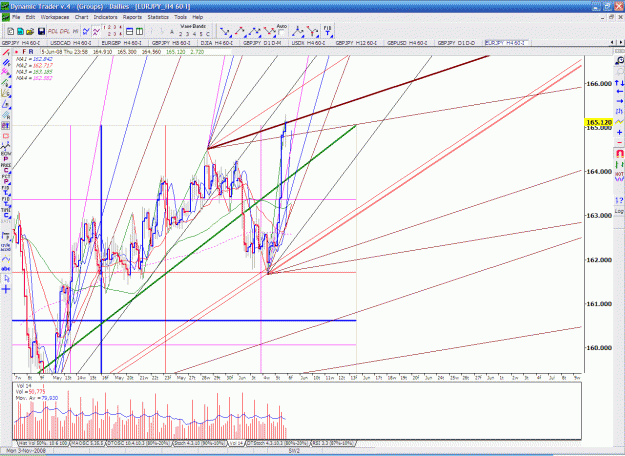The width and height of the screenshot is (625, 456).
Task: Click the red record dot button
Action: point(16,52)
